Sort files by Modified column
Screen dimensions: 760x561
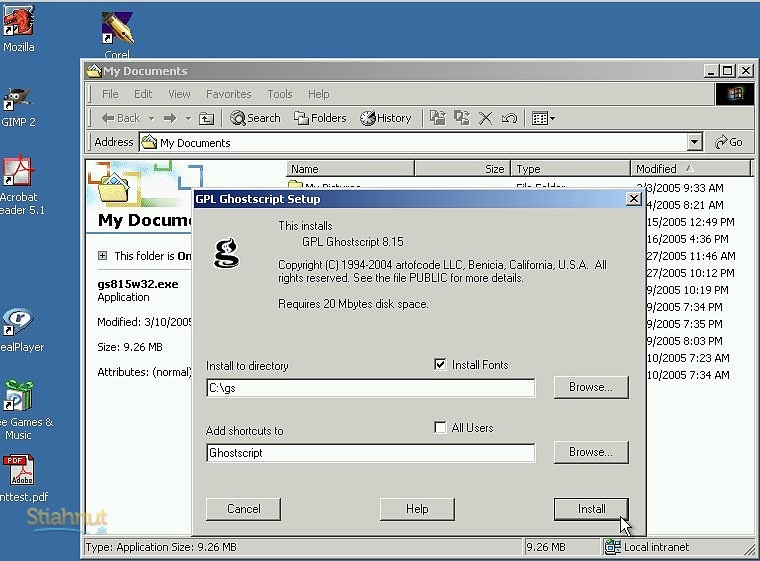[690, 169]
